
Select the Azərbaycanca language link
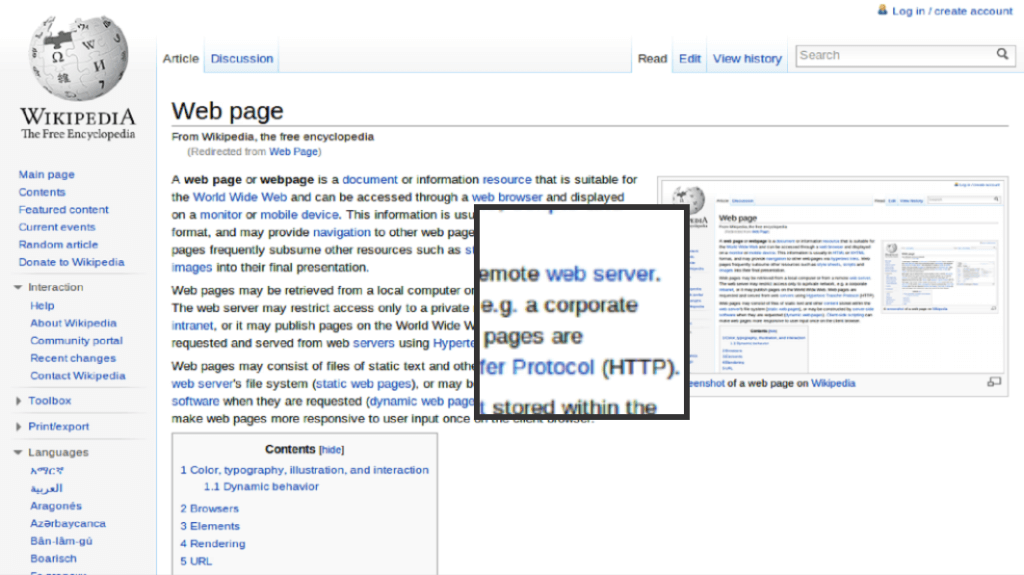tap(68, 524)
